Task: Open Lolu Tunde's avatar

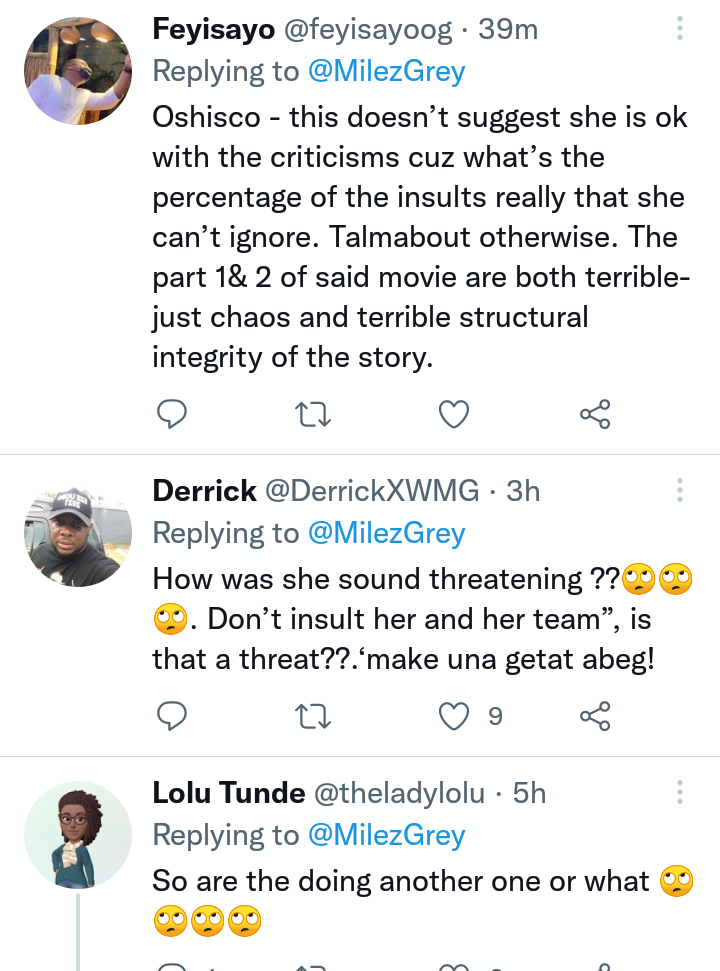Action: 78,835
